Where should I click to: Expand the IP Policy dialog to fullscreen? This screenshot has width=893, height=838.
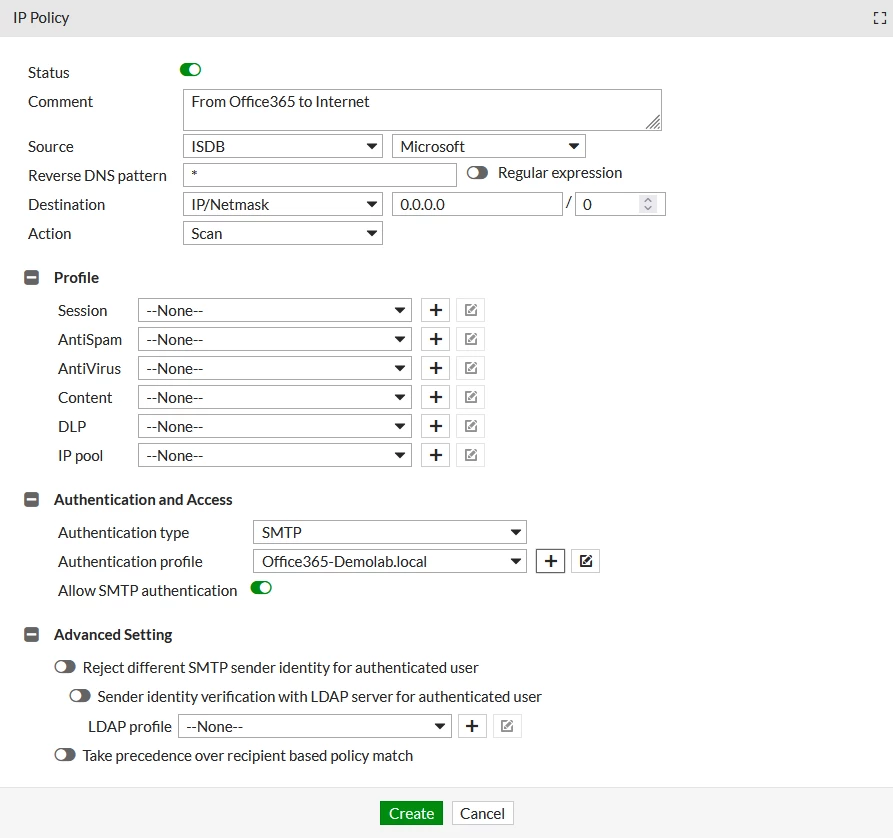tap(879, 18)
